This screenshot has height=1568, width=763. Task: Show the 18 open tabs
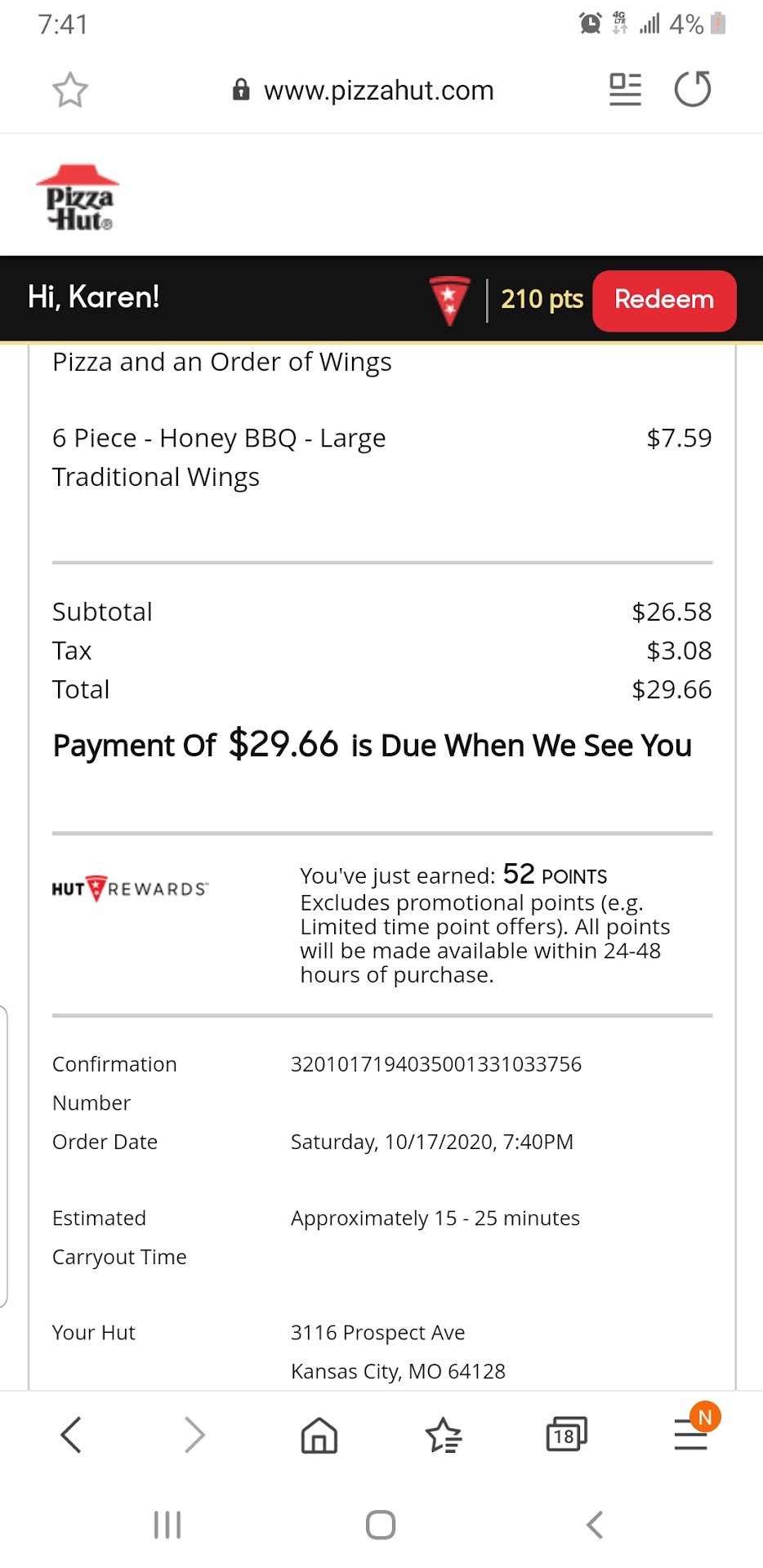click(566, 1435)
